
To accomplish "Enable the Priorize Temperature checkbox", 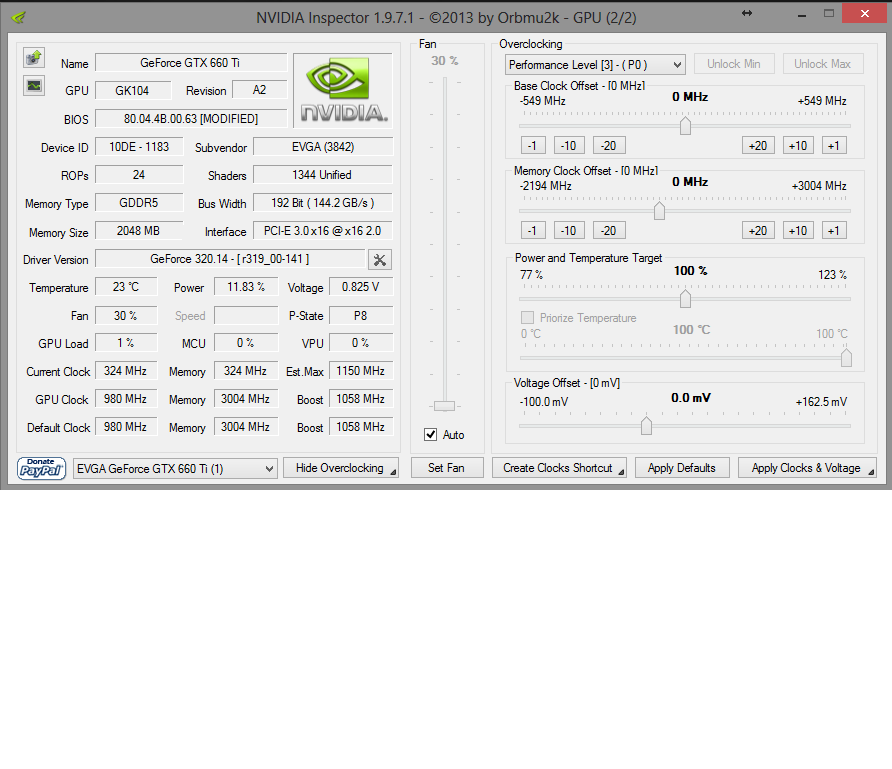I will (527, 317).
